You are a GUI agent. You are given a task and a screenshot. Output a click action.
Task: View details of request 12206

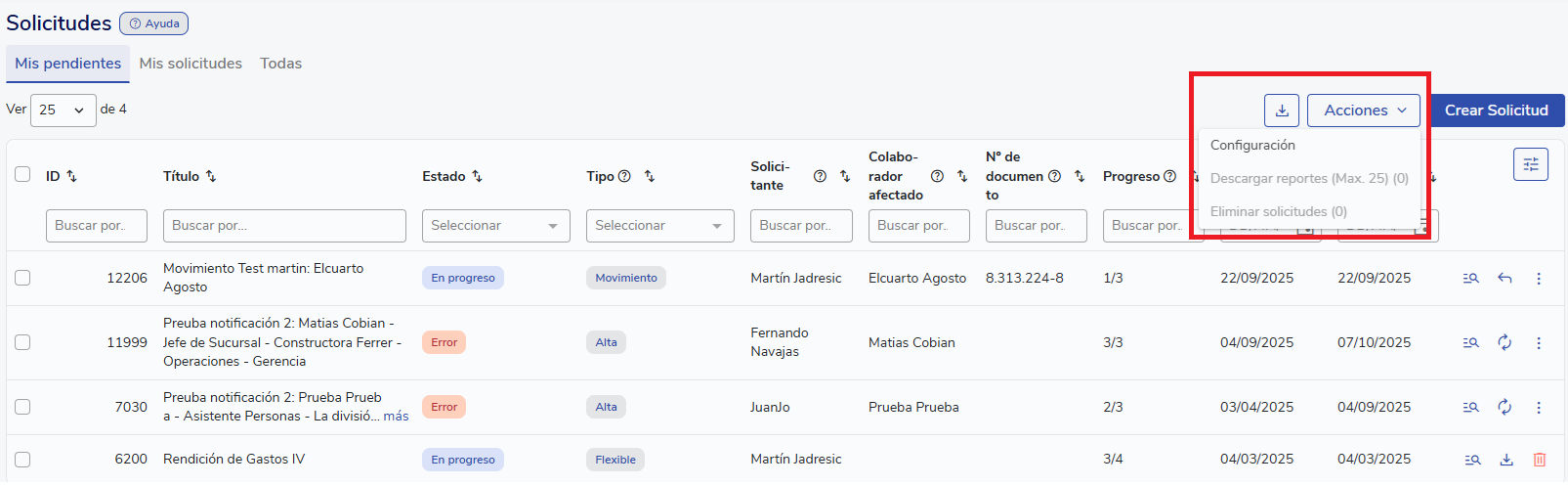(1470, 279)
